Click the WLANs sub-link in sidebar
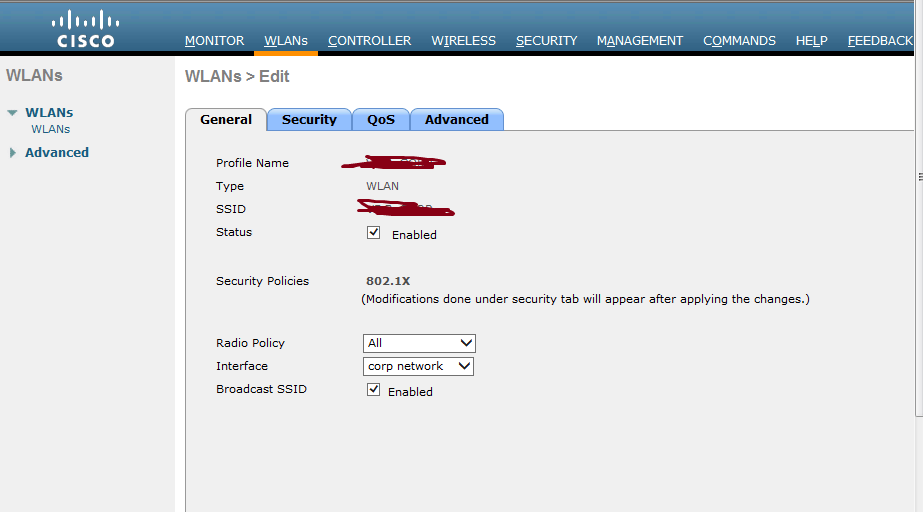The image size is (923, 512). tap(51, 129)
